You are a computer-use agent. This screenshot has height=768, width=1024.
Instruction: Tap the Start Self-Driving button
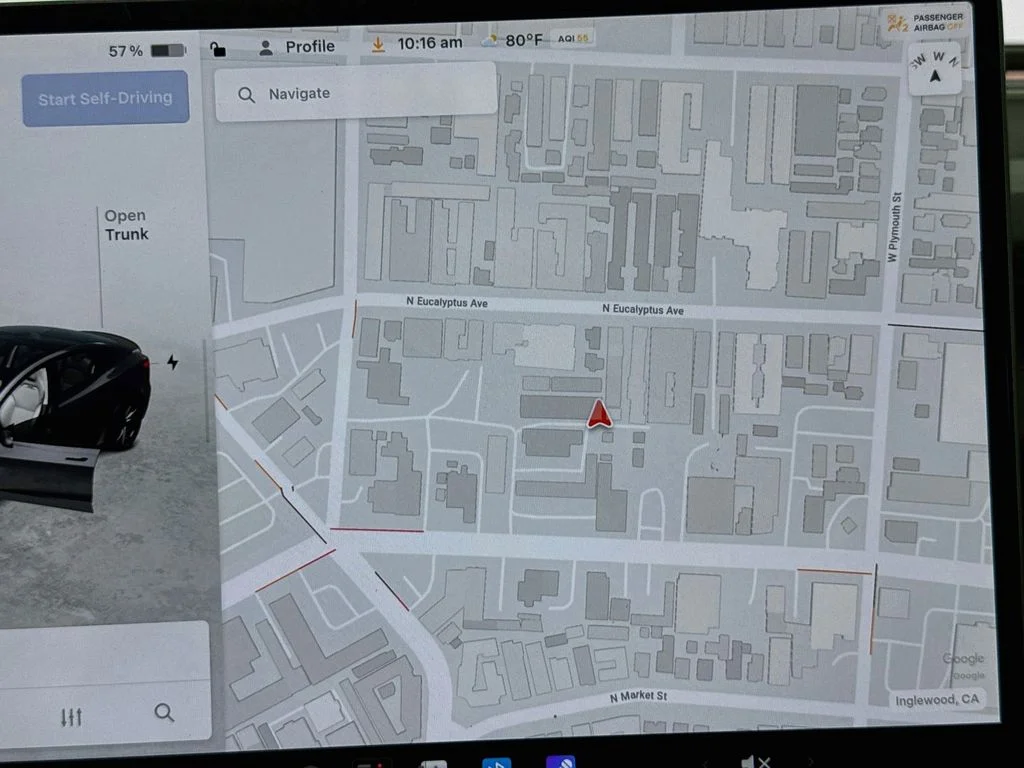[105, 99]
